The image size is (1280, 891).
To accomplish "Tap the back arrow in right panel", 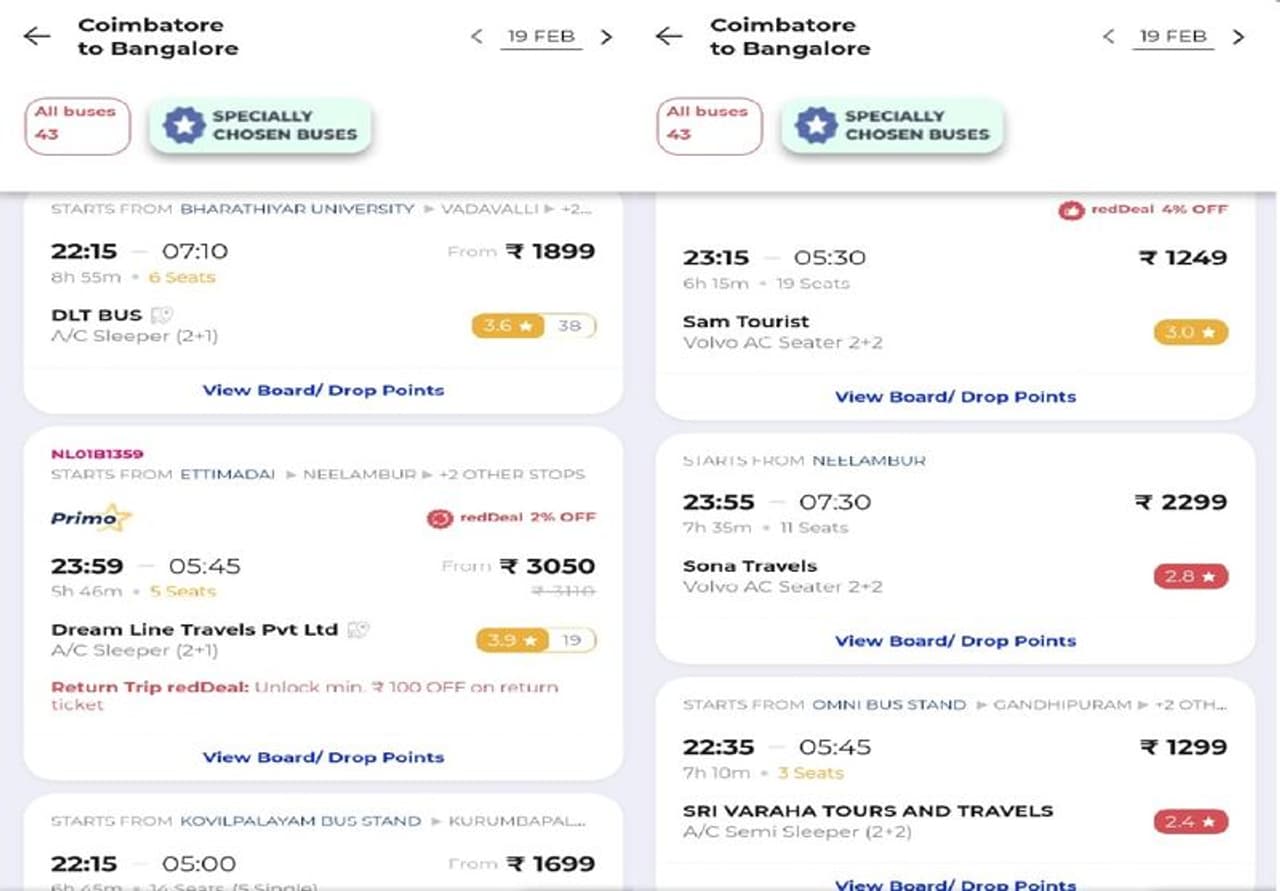I will tap(669, 37).
